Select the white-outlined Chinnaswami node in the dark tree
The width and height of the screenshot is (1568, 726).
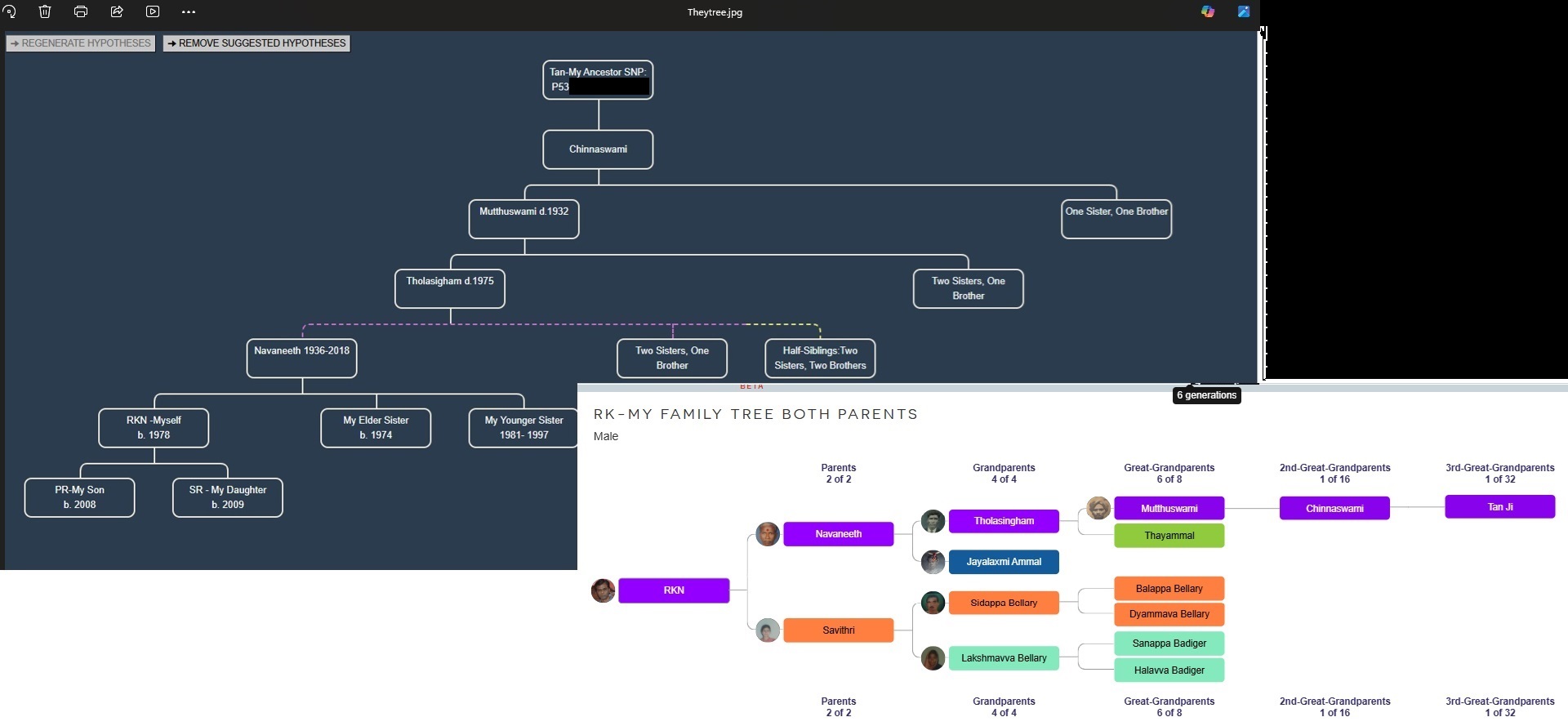tap(598, 149)
